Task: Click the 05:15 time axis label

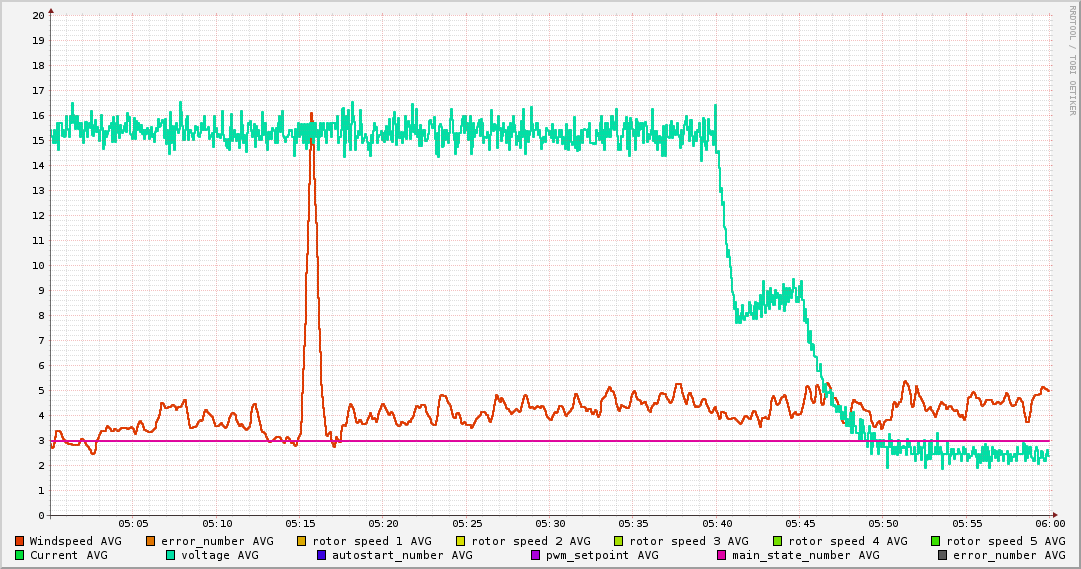Action: (x=300, y=523)
